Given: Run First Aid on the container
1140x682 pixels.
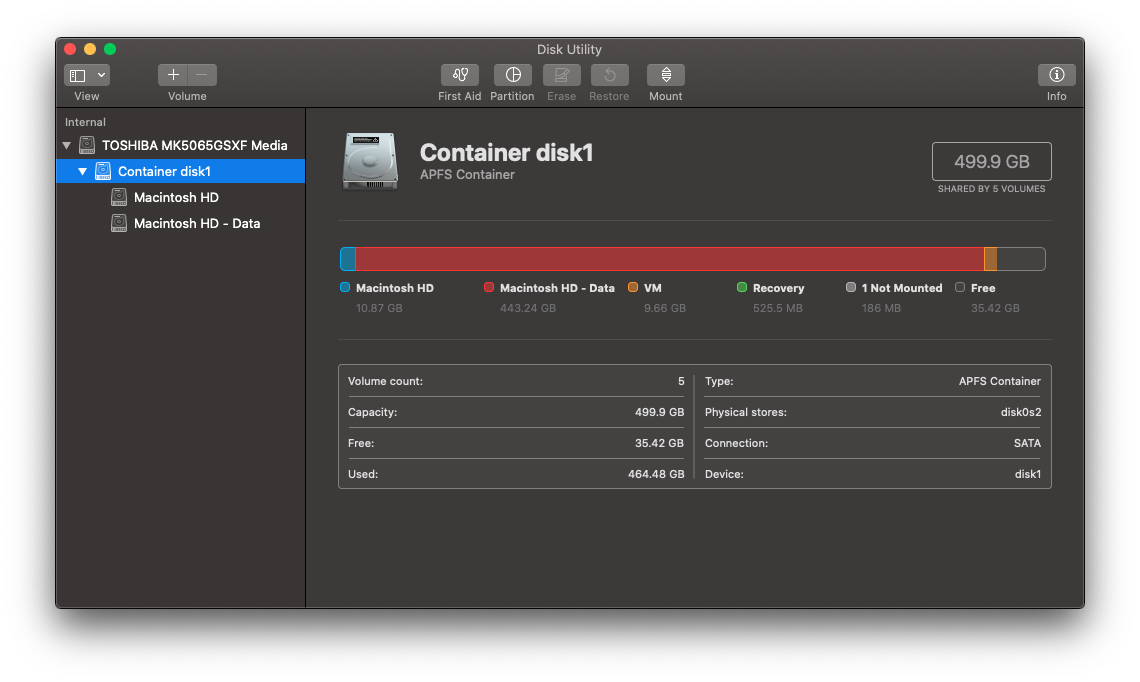Looking at the screenshot, I should [459, 75].
